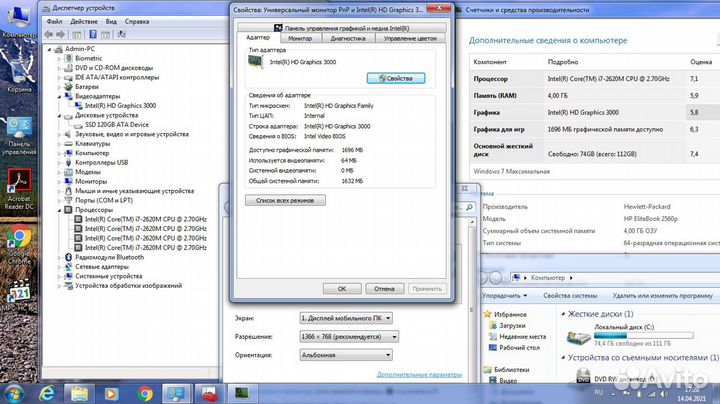Click the Explorer address bar Компьютер path
The width and height of the screenshot is (720, 404).
tap(548, 278)
